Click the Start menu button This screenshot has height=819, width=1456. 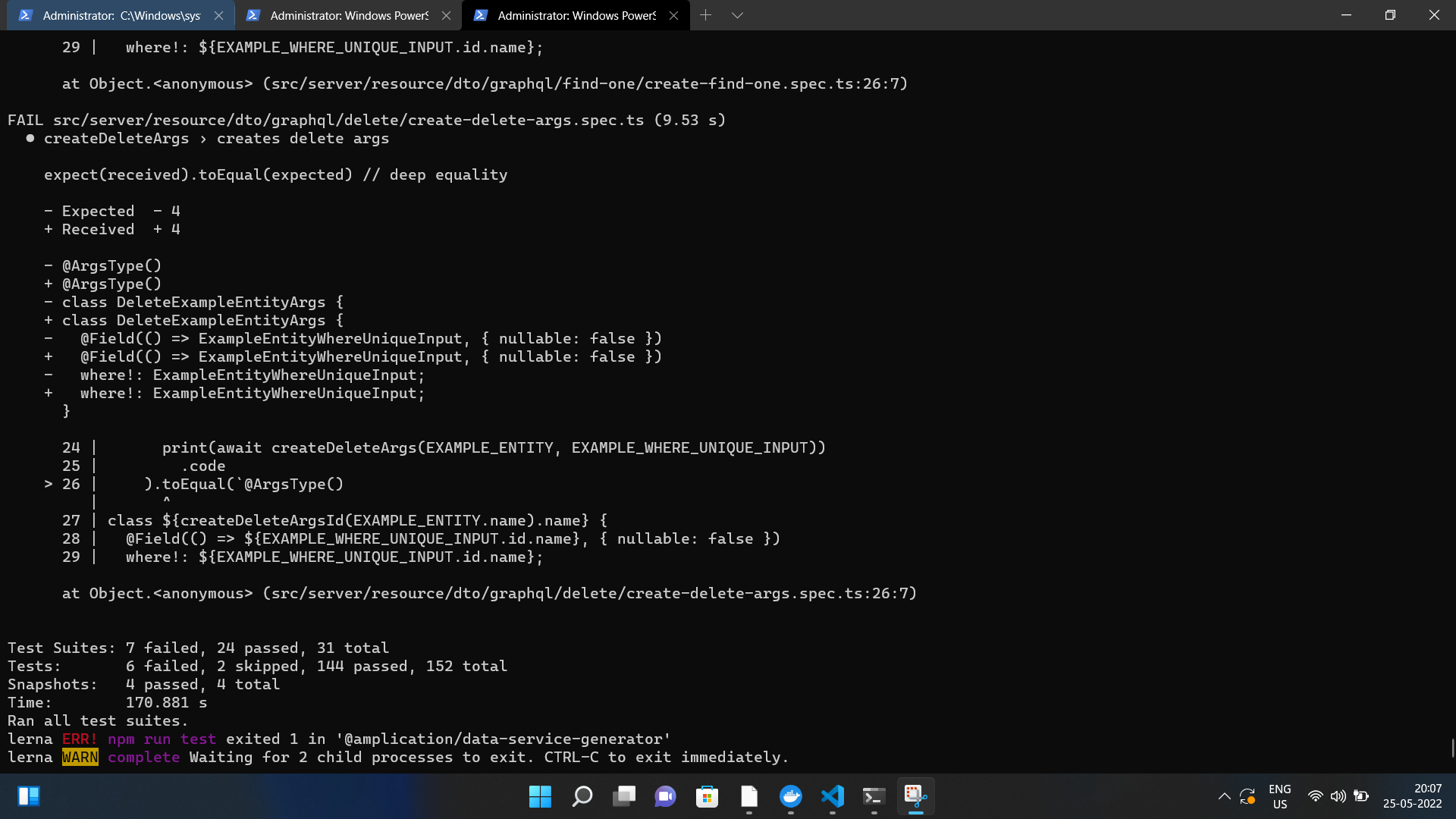point(540,796)
